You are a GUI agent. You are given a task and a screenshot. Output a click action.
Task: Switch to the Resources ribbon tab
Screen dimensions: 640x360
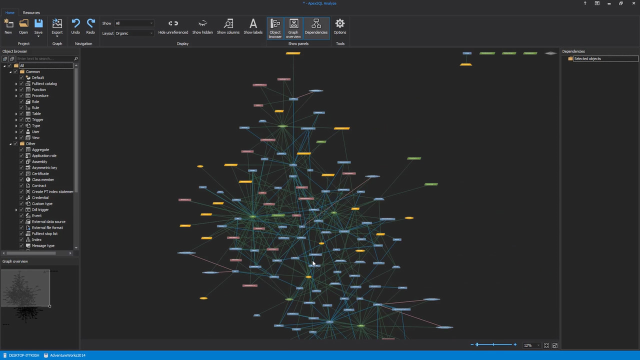pos(31,13)
